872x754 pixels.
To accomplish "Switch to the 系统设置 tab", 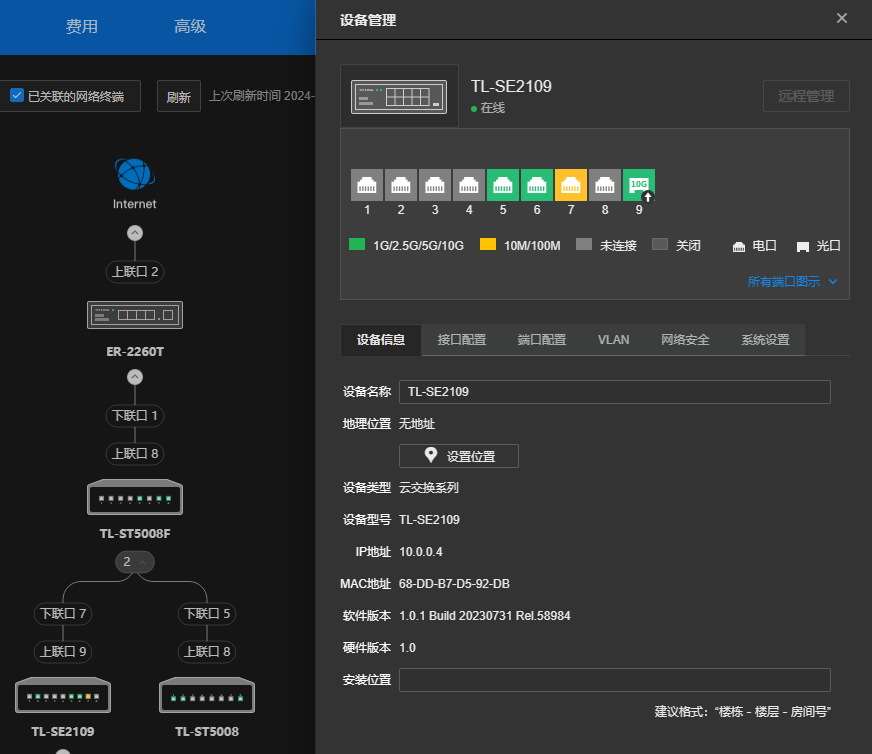I will point(765,340).
